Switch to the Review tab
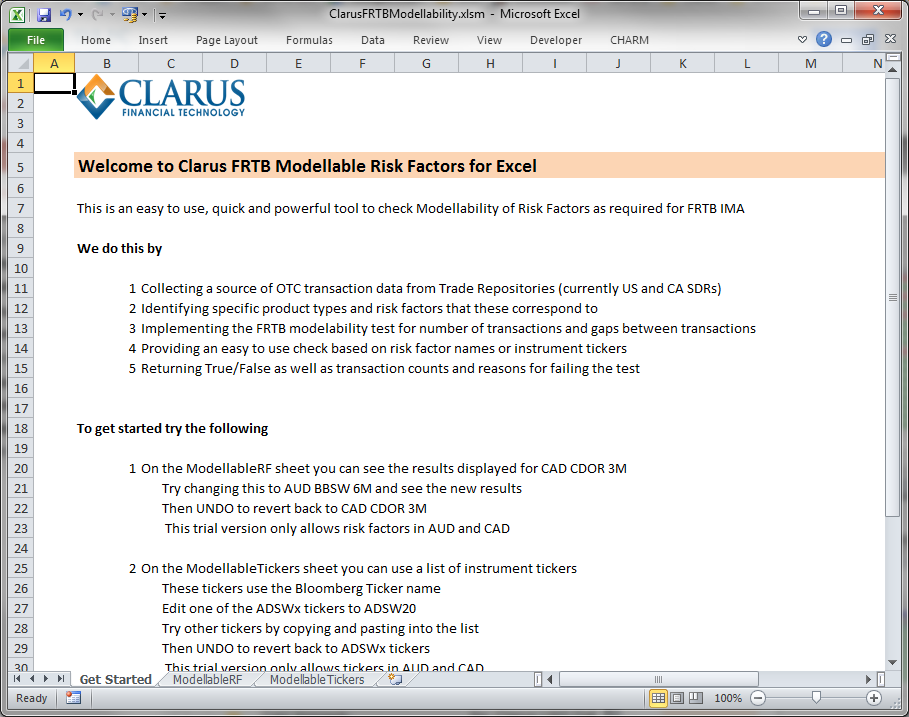The width and height of the screenshot is (909, 717). (x=431, y=40)
